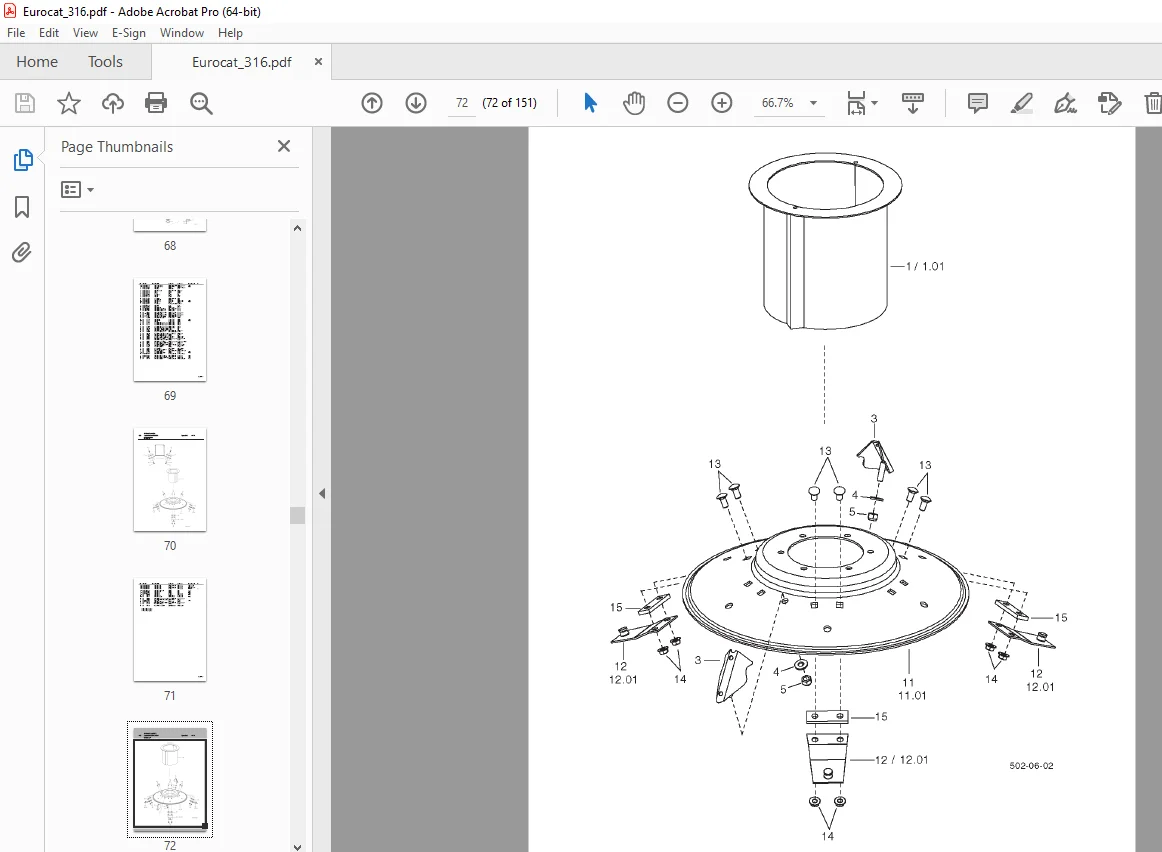Click thumbnail scrollbar up arrow

pyautogui.click(x=297, y=228)
